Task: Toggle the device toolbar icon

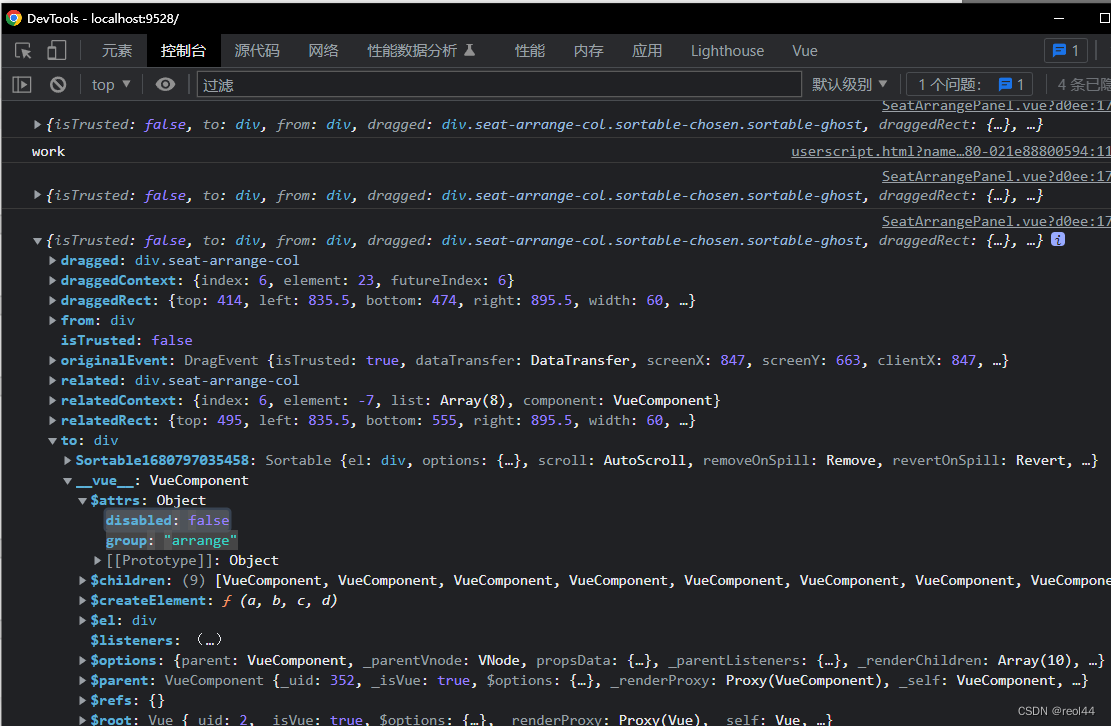Action: [57, 50]
